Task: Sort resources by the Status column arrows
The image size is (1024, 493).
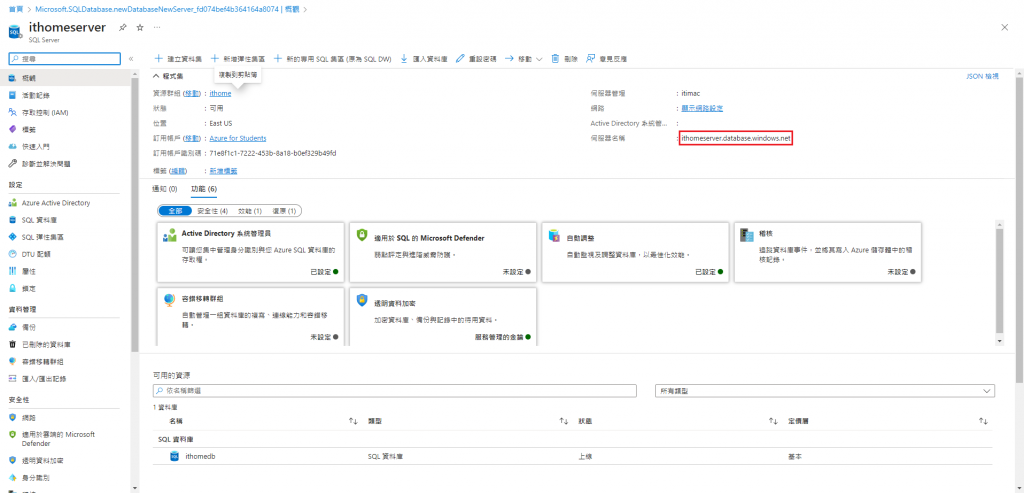Action: tap(773, 421)
